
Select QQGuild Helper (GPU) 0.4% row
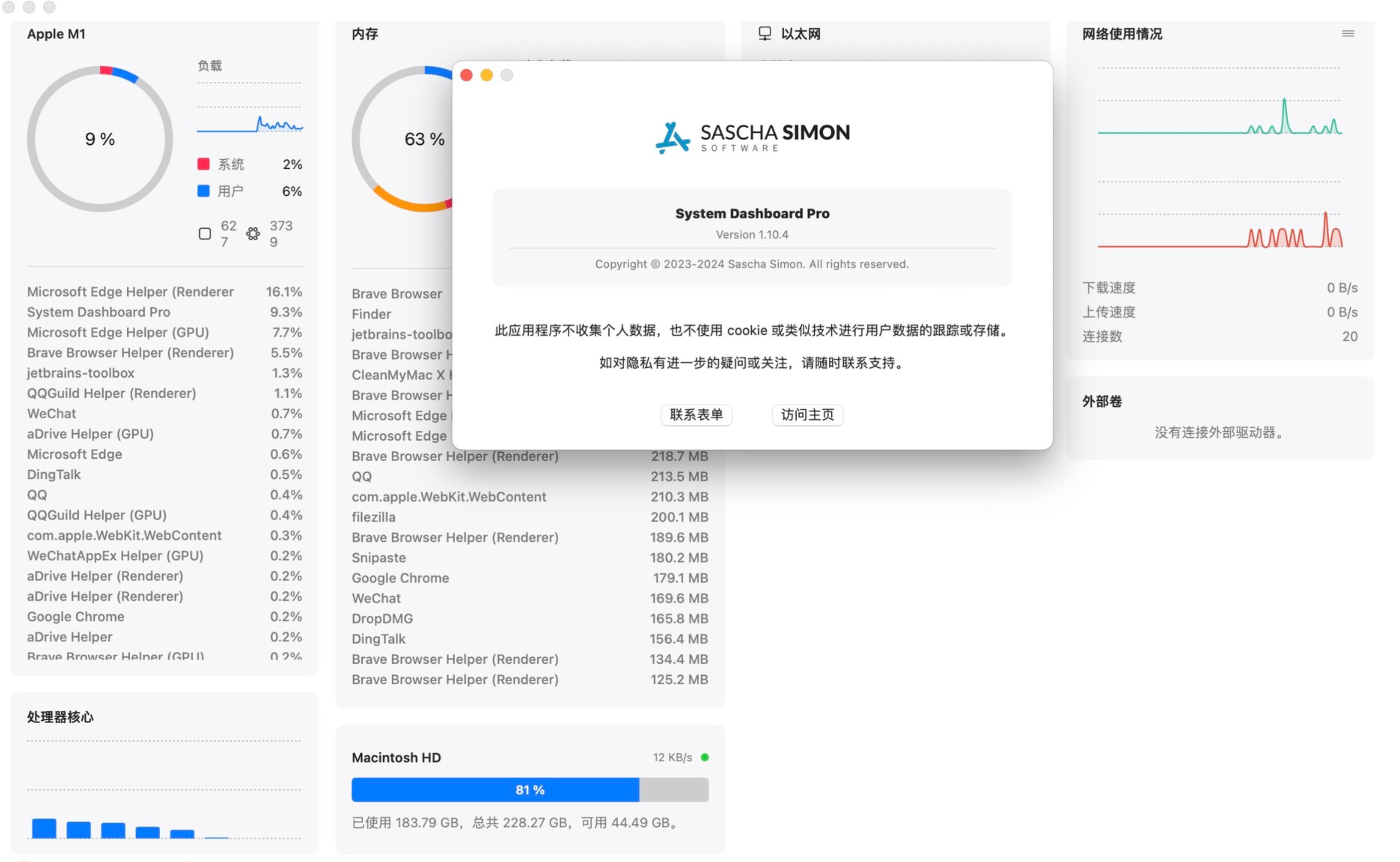coord(165,516)
